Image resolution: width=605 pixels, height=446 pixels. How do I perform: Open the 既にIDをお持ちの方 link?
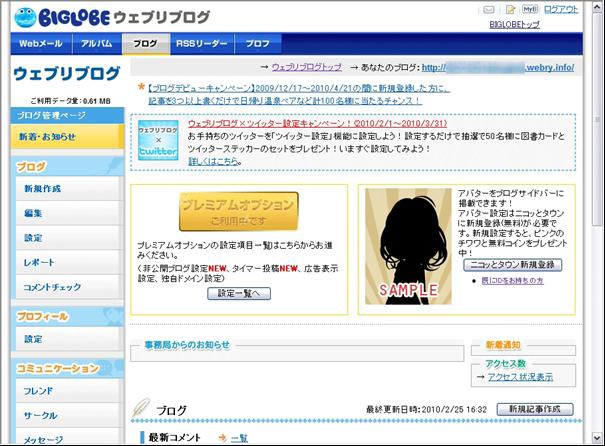tap(512, 281)
